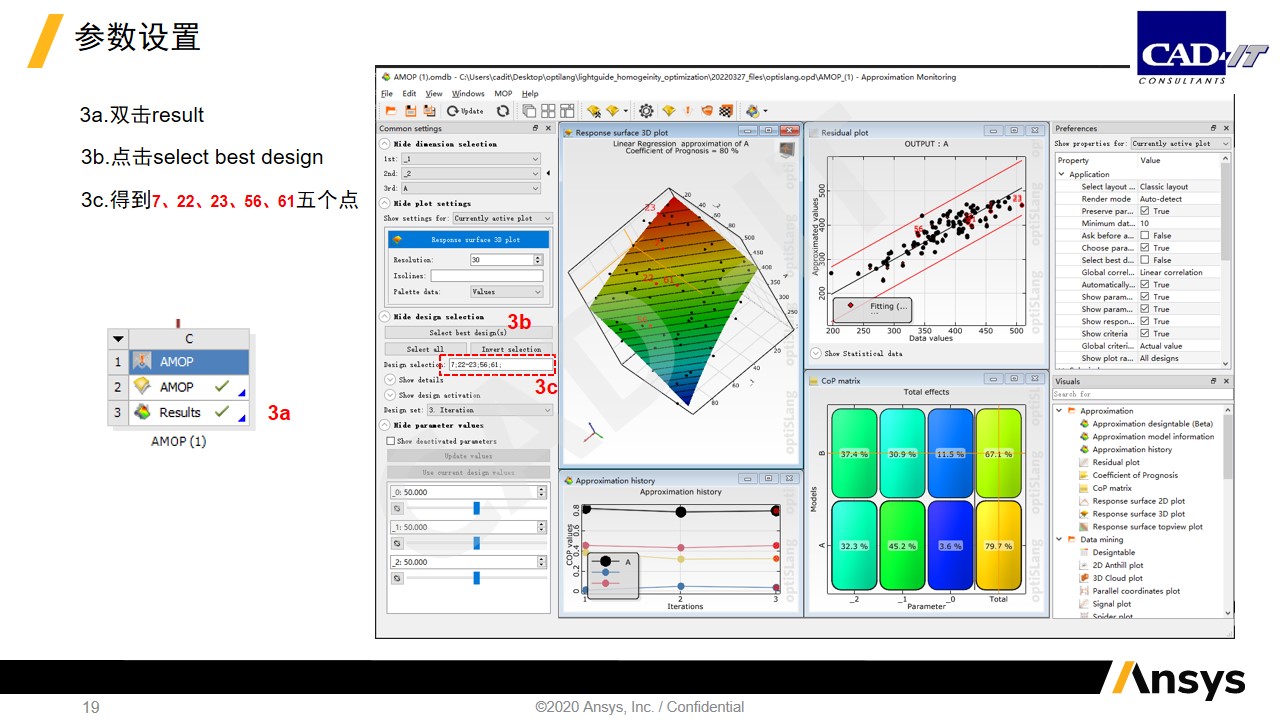Click the circular arrows refresh toolbar icon

coord(503,111)
